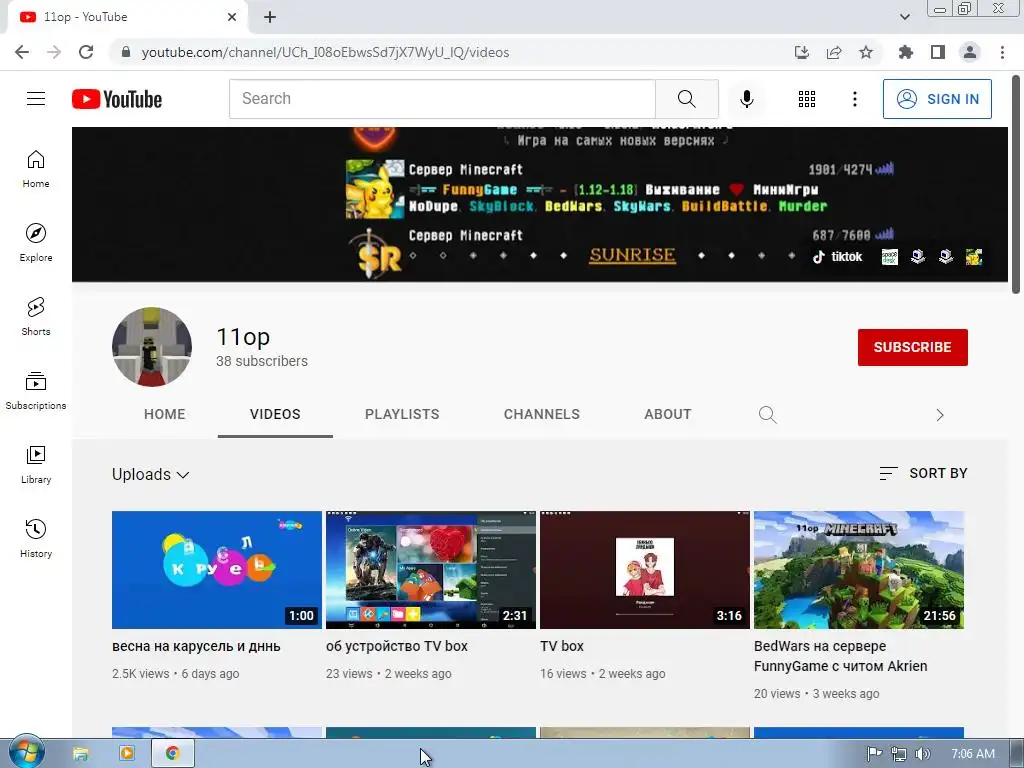
Task: Expand the Uploads dropdown
Action: point(151,474)
